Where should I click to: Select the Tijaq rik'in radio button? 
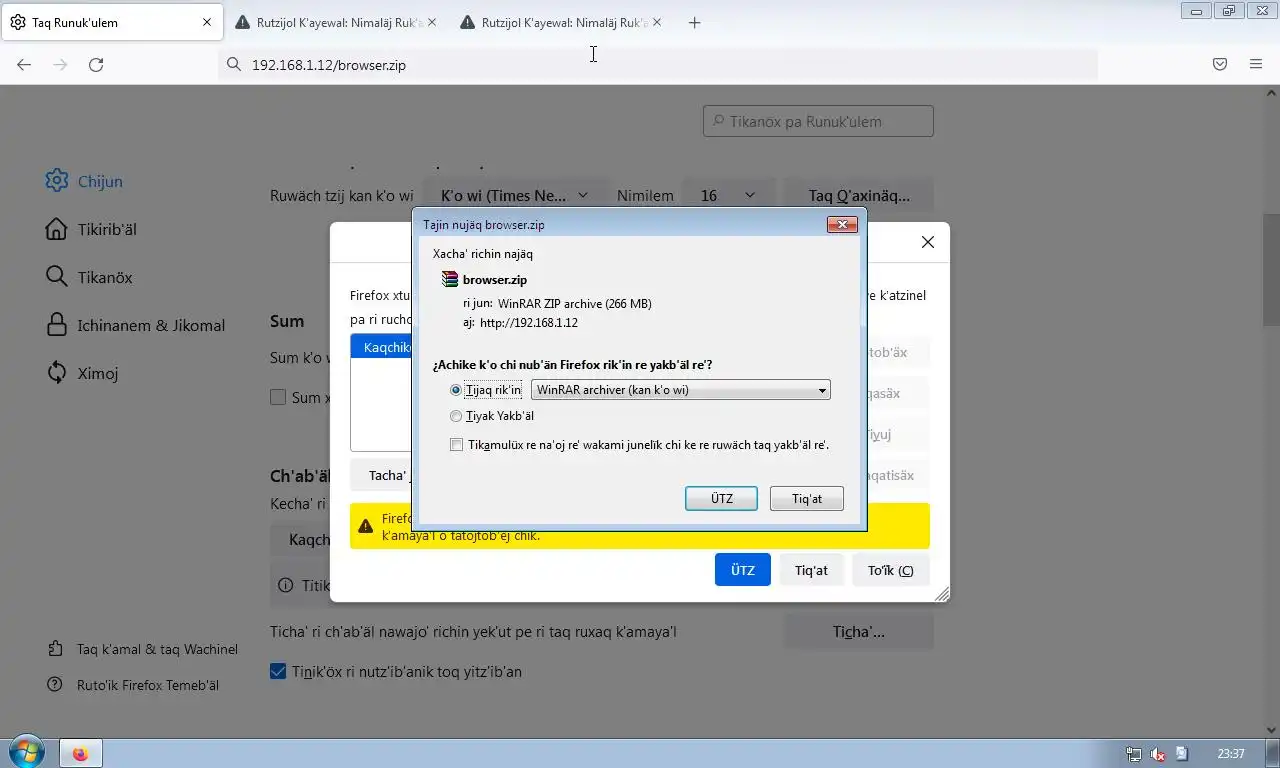tap(456, 390)
